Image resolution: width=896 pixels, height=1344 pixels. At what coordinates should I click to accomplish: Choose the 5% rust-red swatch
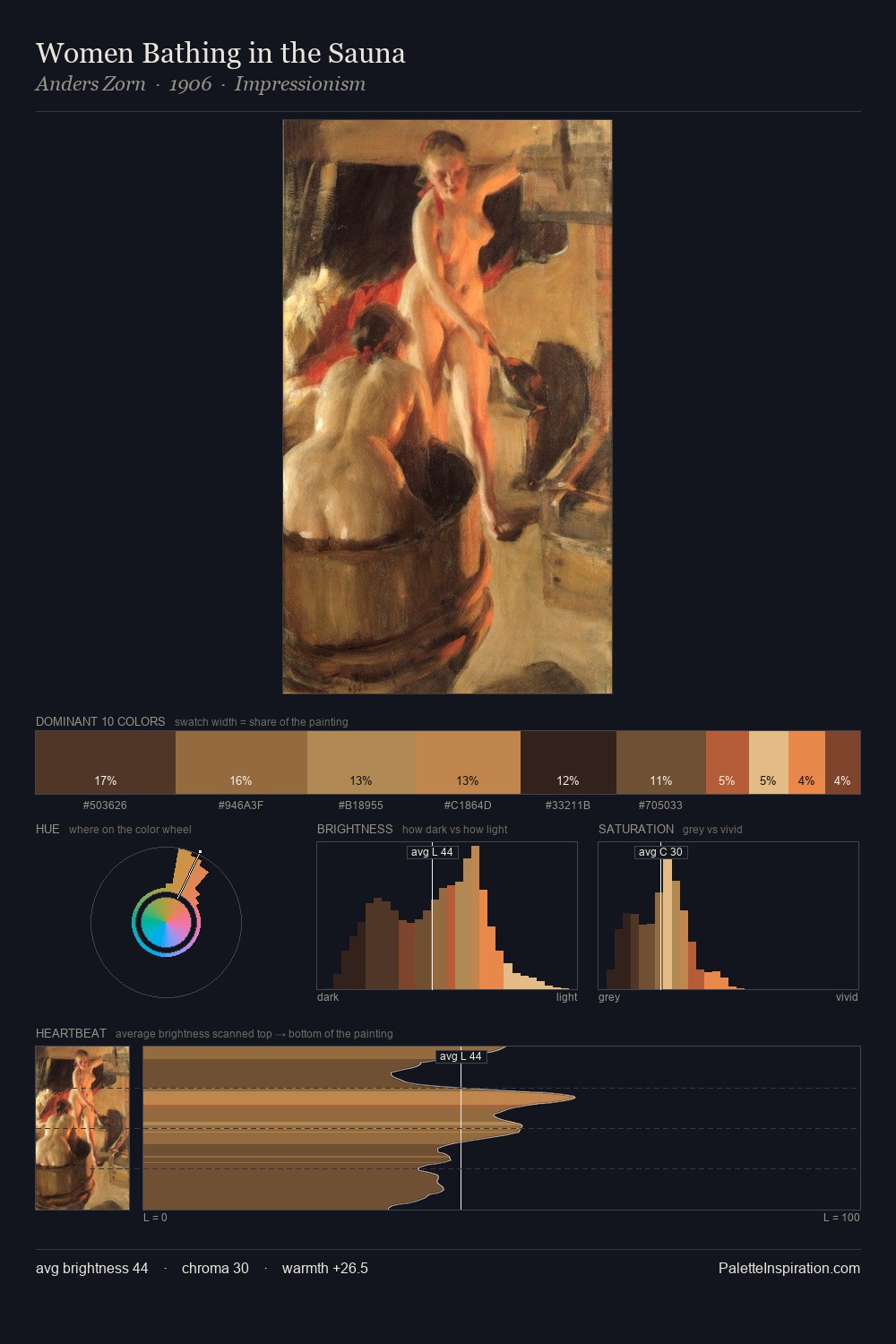tap(727, 762)
